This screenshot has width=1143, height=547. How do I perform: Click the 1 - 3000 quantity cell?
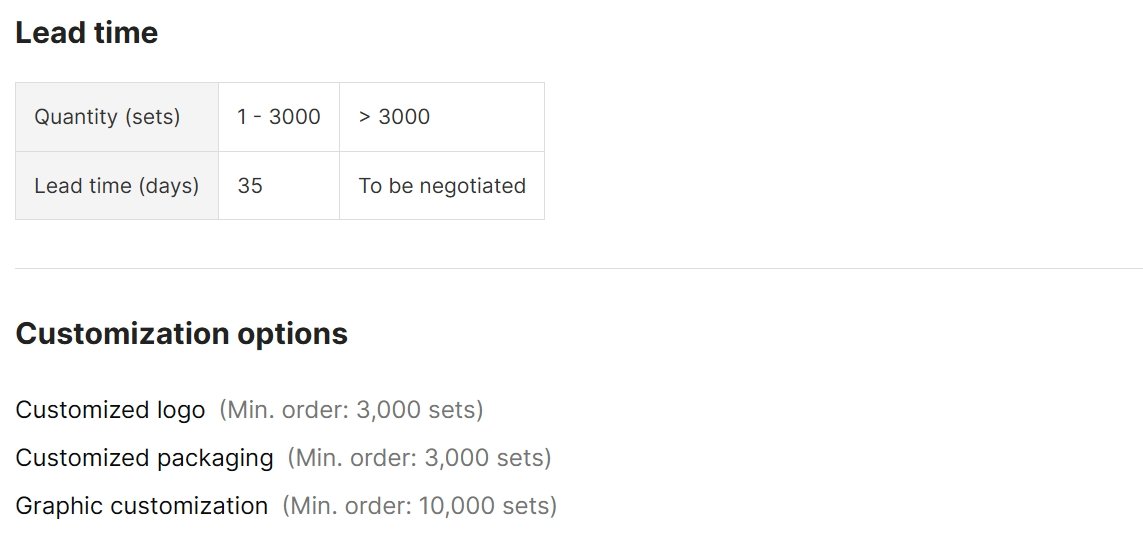click(278, 117)
